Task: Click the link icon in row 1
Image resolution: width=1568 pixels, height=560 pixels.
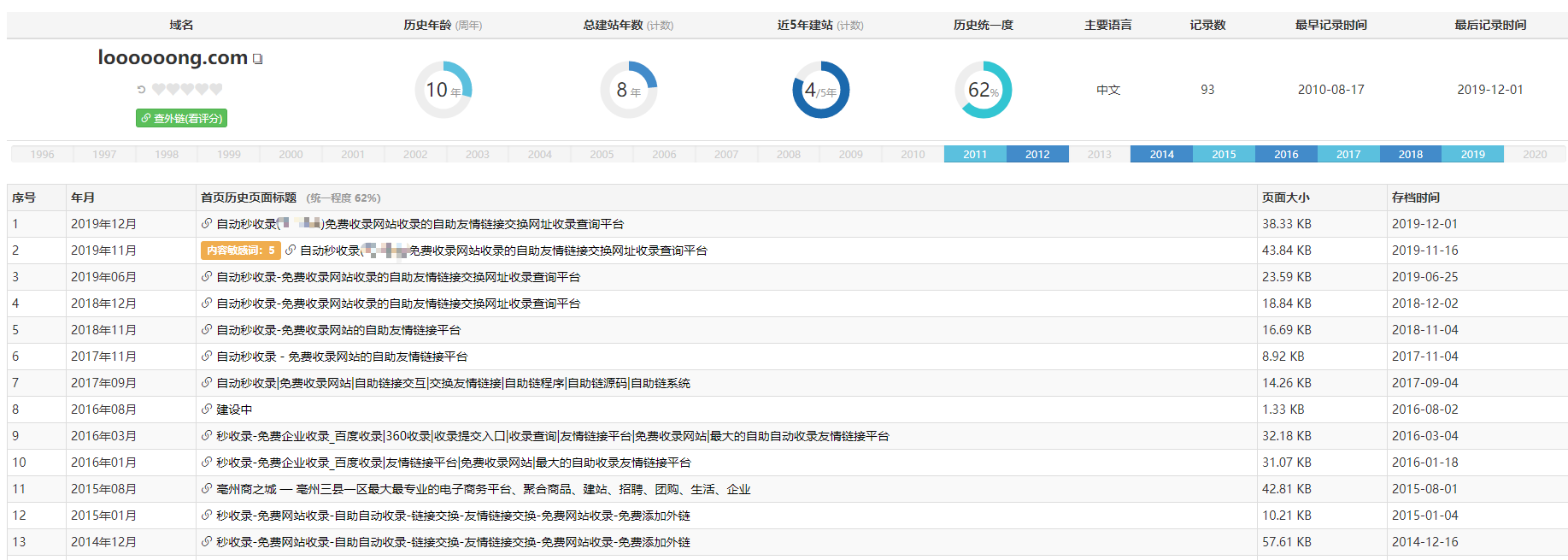Action: (x=207, y=224)
